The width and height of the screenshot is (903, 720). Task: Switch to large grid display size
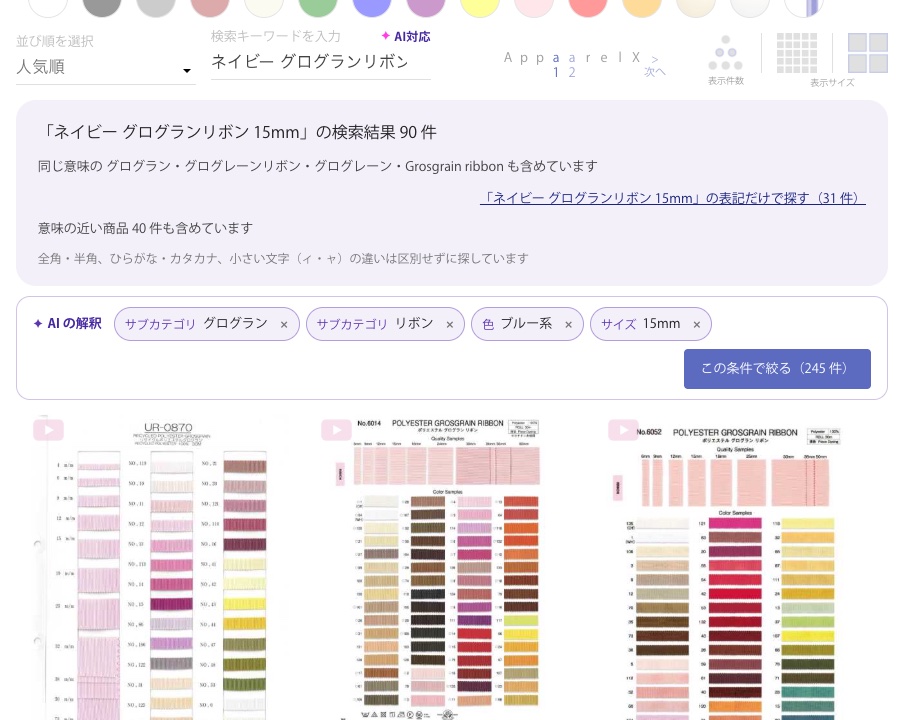(868, 53)
